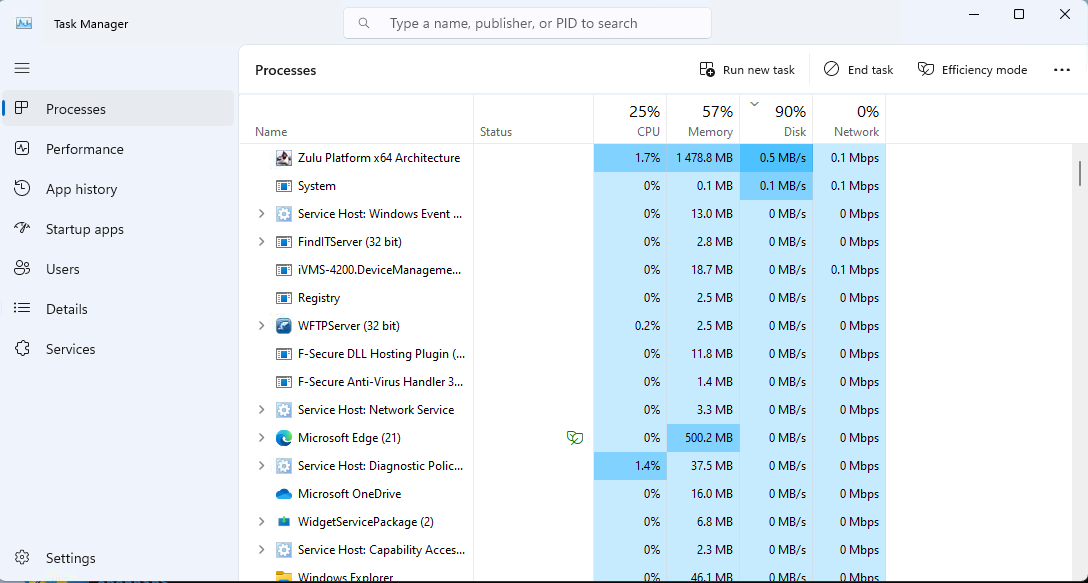Image resolution: width=1088 pixels, height=583 pixels.
Task: Sort by the Status column header
Action: coord(534,119)
